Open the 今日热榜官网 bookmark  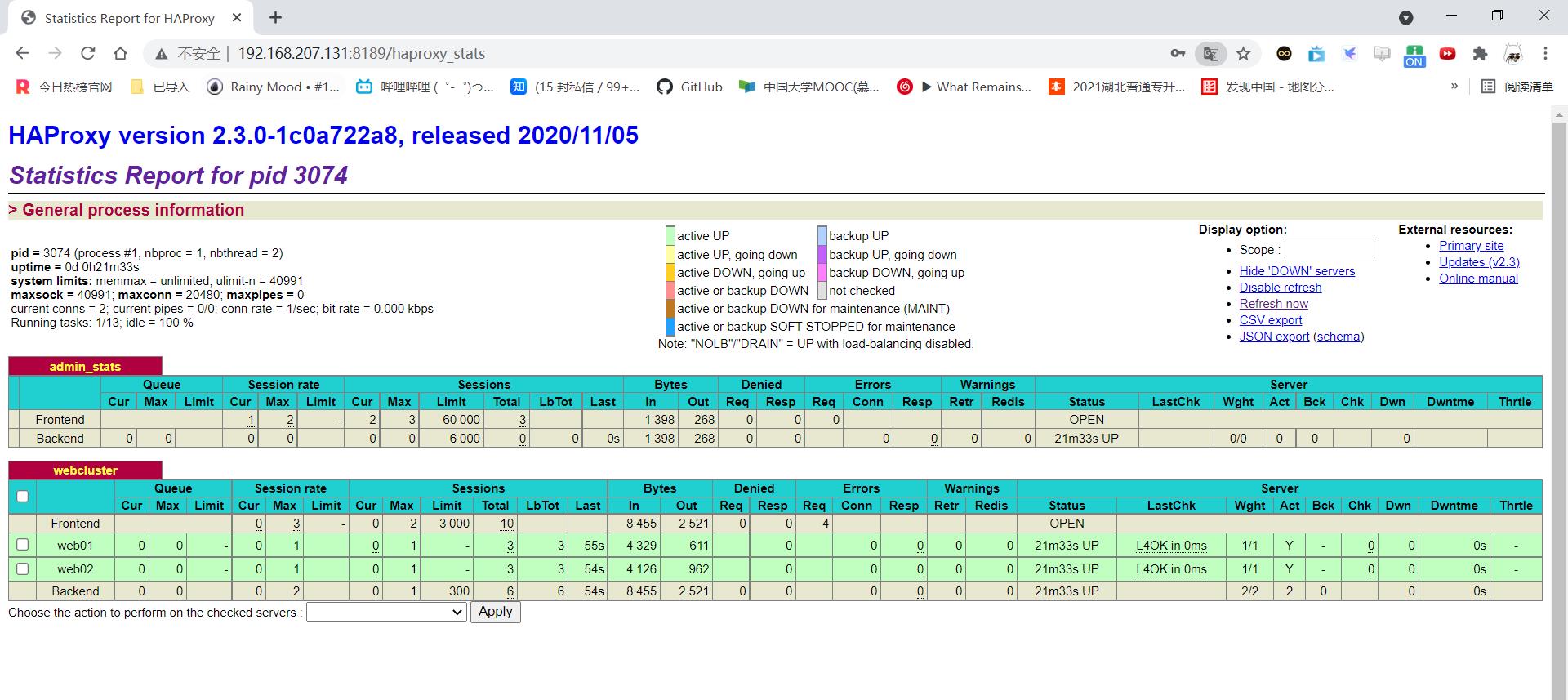tap(65, 87)
